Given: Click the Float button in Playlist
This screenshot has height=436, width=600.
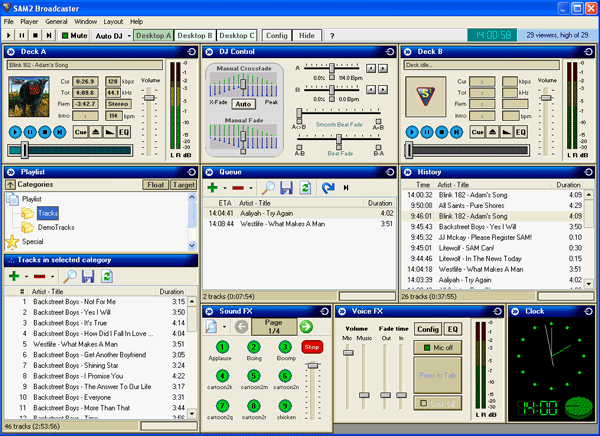Looking at the screenshot, I should coord(155,185).
